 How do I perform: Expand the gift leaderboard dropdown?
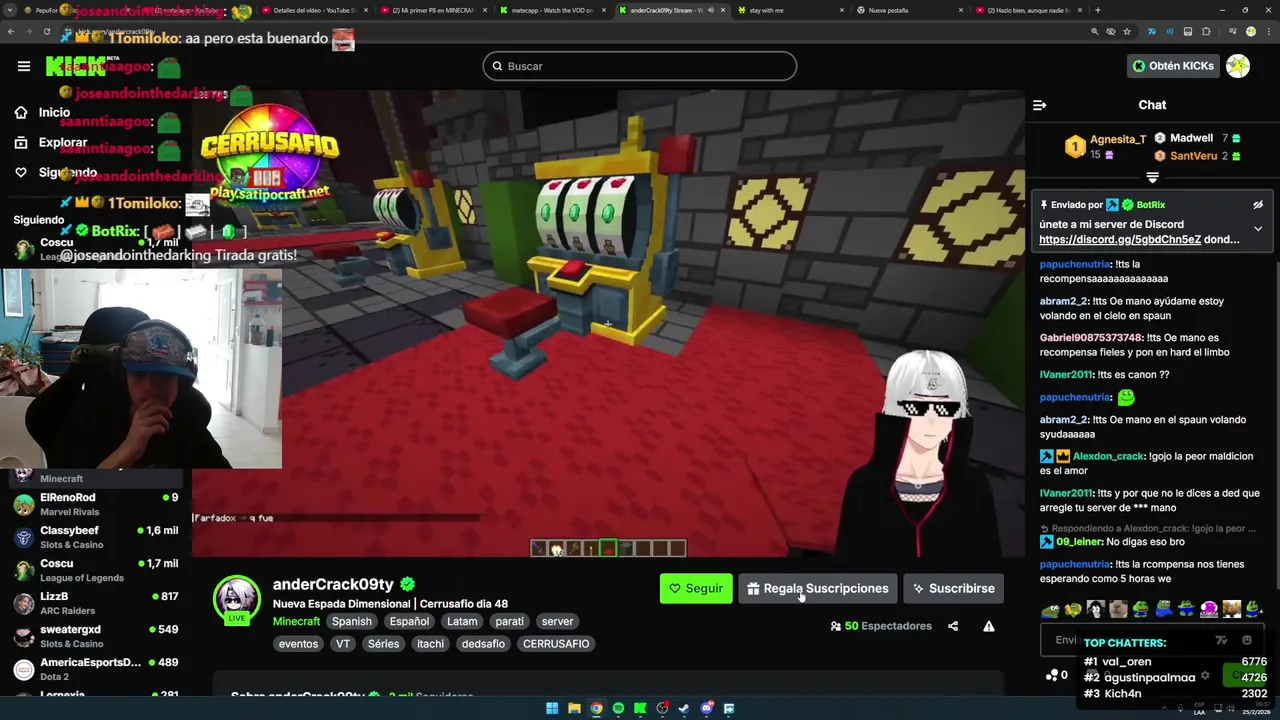point(1152,177)
